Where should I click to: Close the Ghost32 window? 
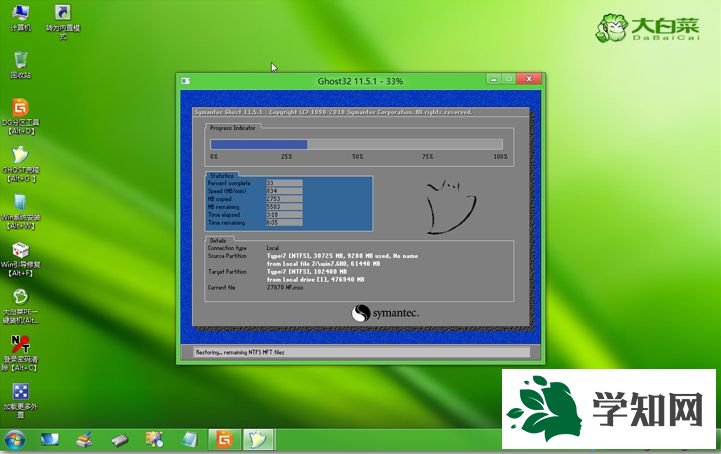[529, 79]
